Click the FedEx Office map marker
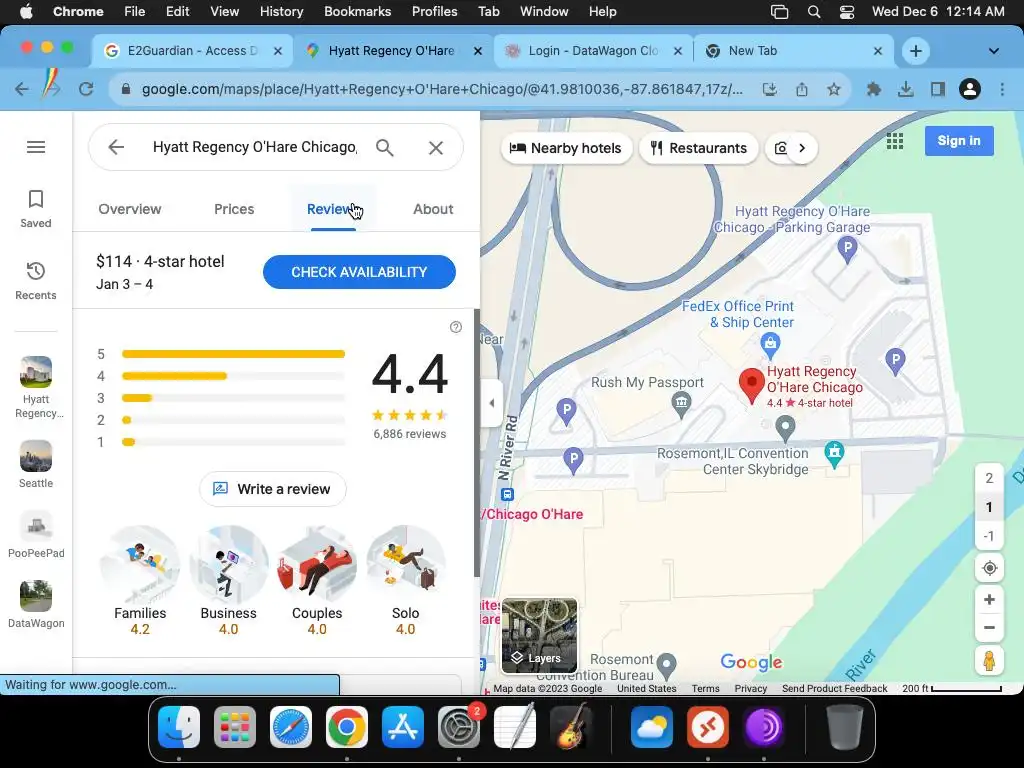Screen dimensions: 1024x768 coord(770,344)
